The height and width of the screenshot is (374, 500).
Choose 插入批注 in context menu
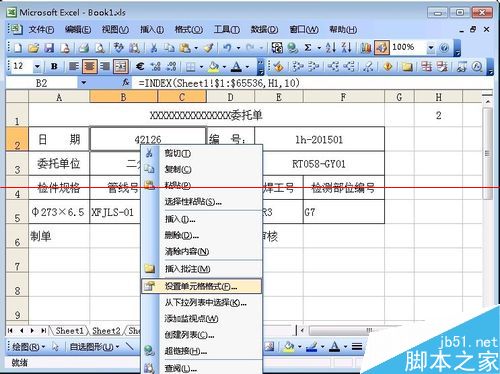point(201,269)
